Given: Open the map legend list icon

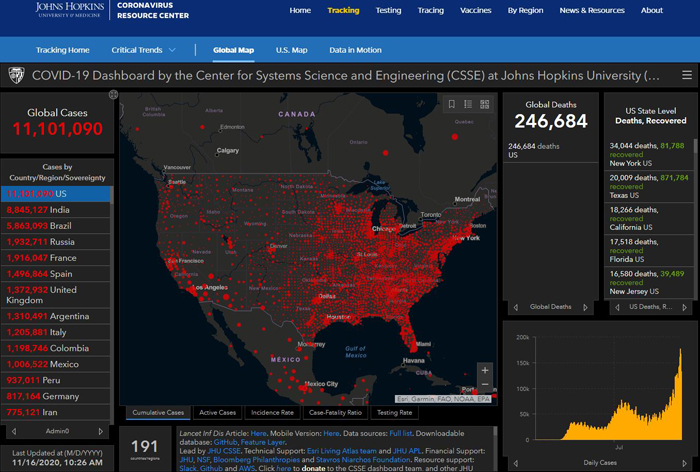Looking at the screenshot, I should click(x=468, y=104).
